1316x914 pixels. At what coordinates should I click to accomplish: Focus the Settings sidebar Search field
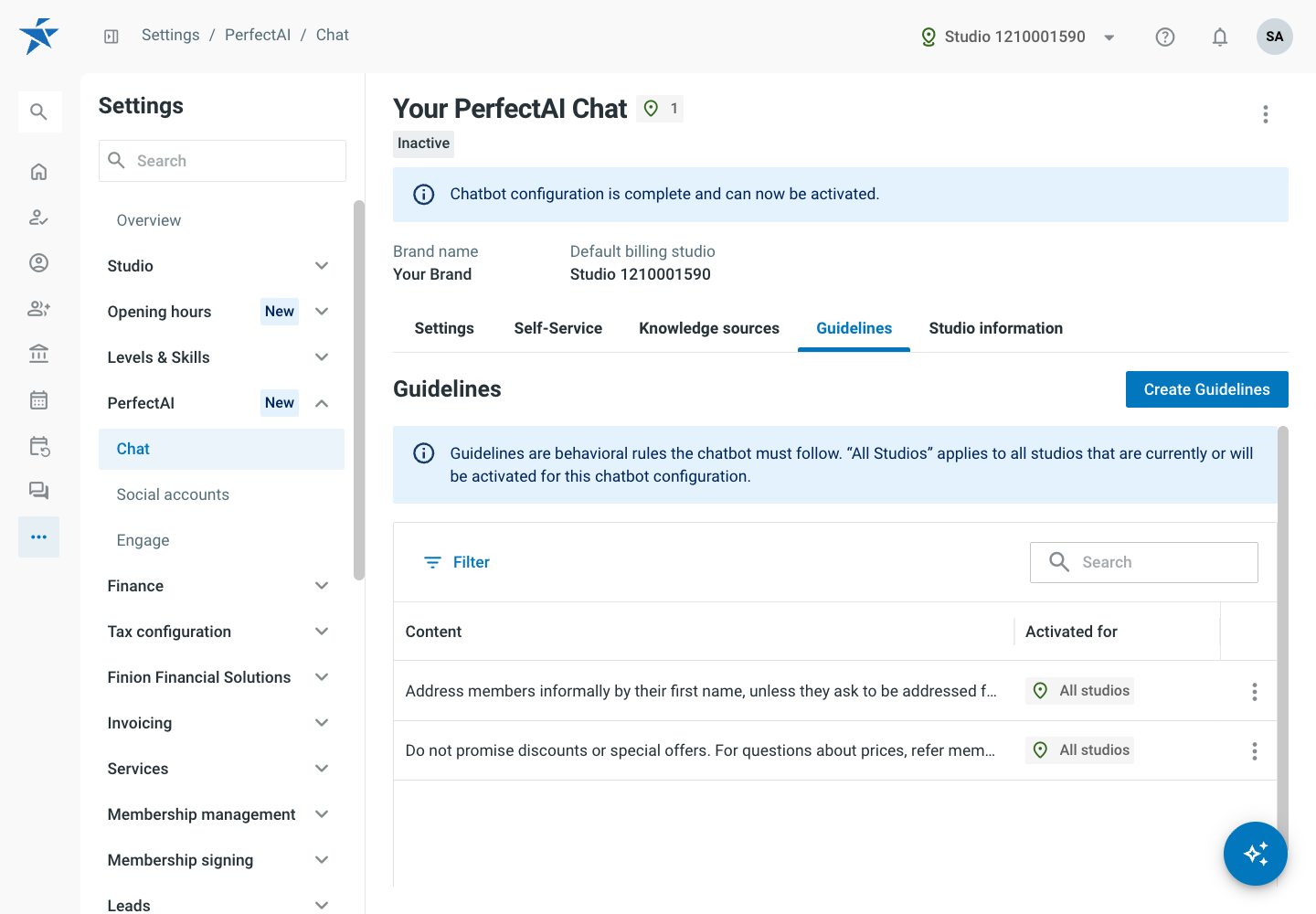(x=222, y=161)
